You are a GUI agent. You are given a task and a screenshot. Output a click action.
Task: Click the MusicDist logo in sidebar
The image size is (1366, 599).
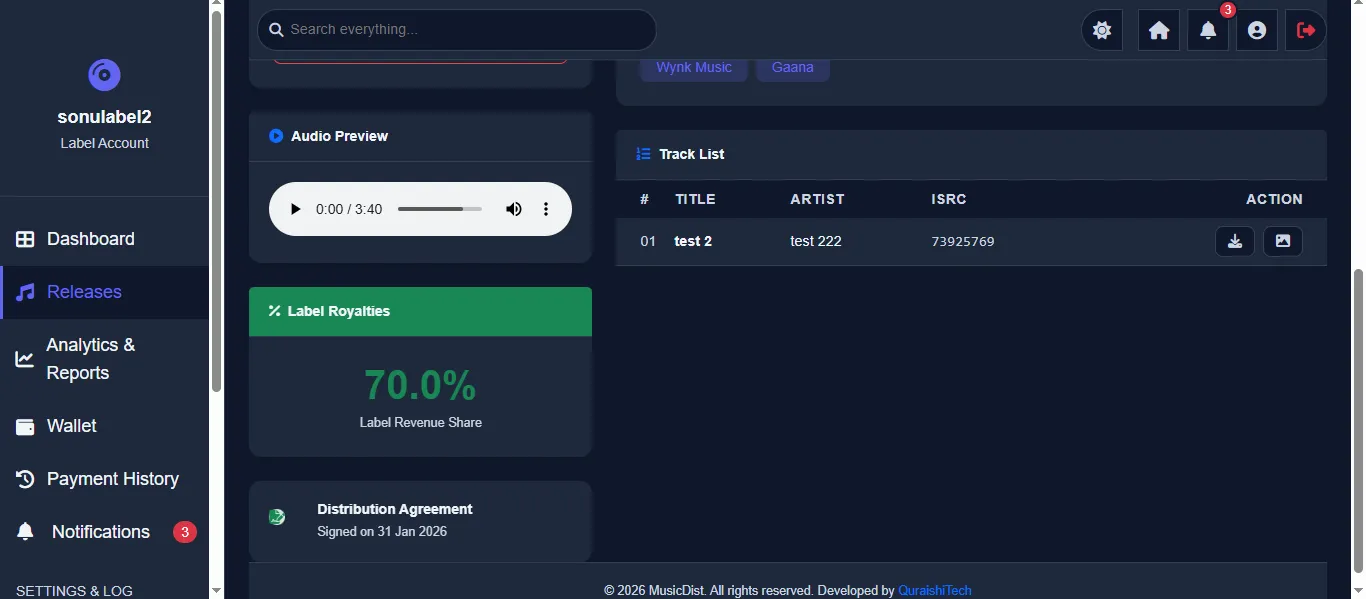pos(104,75)
